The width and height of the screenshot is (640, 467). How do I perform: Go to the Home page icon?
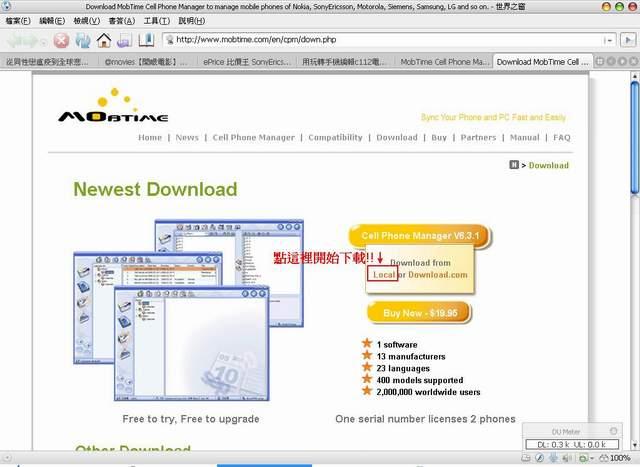tap(104, 40)
